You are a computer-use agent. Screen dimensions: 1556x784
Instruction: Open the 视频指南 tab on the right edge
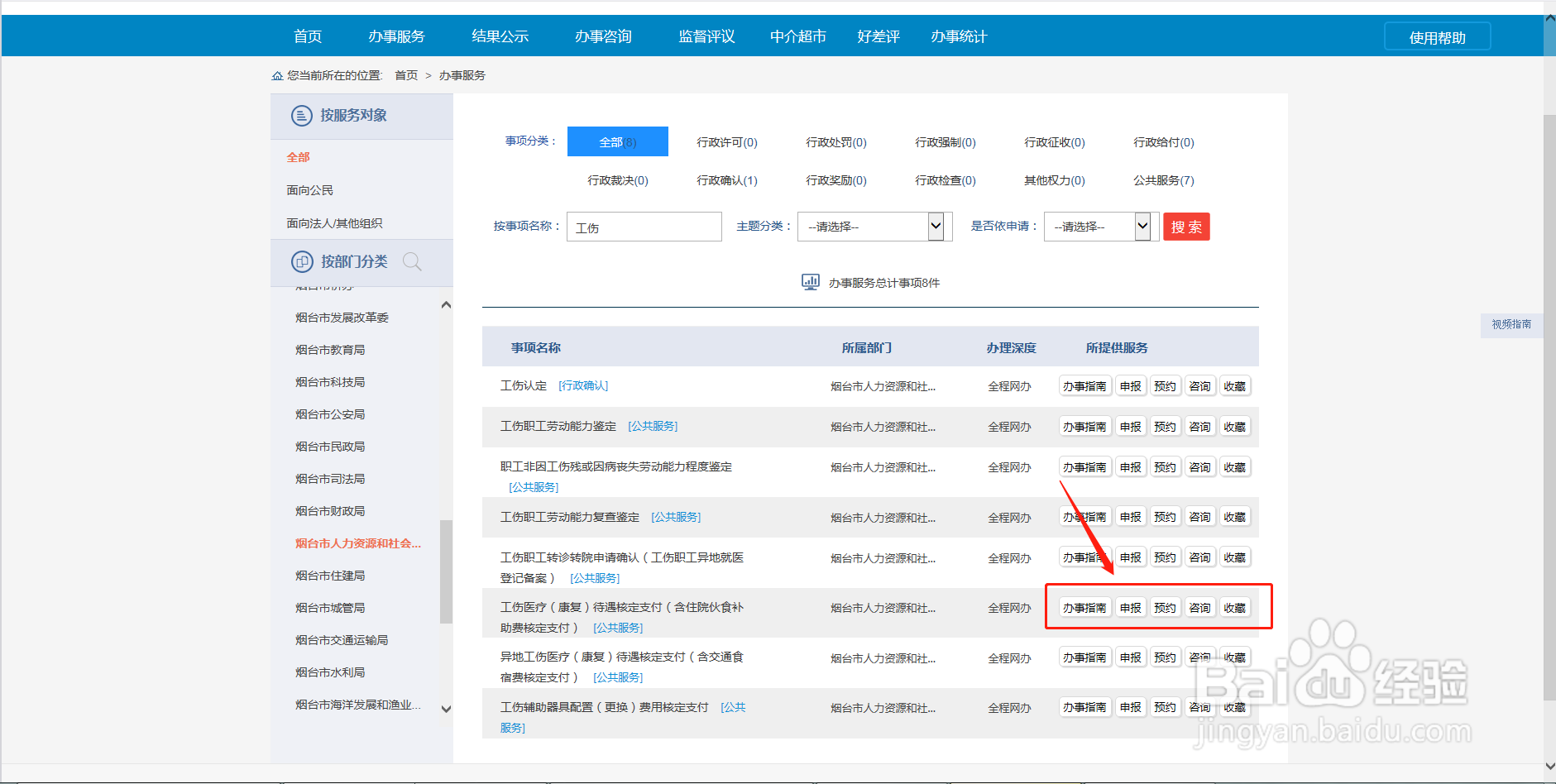(x=1511, y=324)
